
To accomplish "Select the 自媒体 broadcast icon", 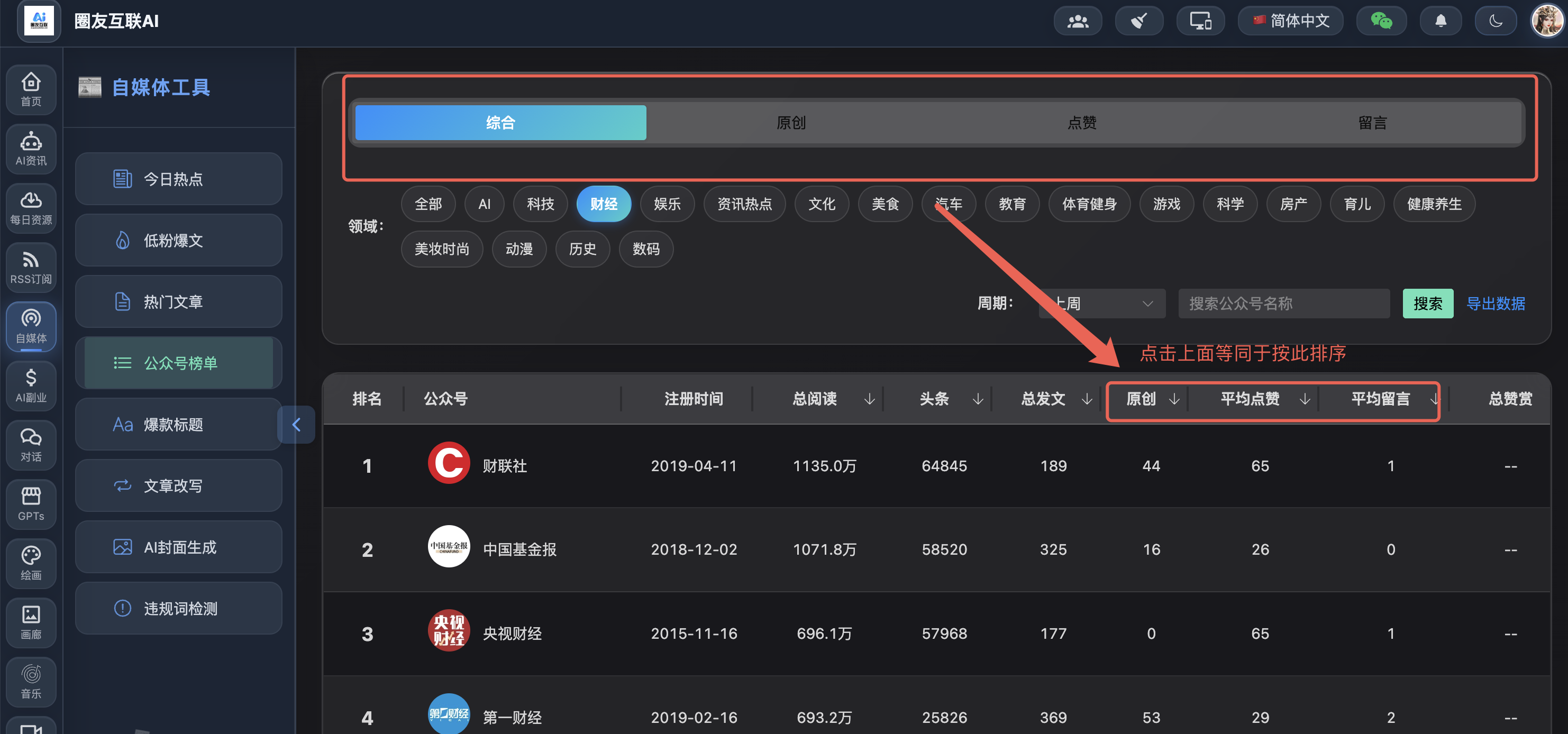I will pyautogui.click(x=31, y=326).
